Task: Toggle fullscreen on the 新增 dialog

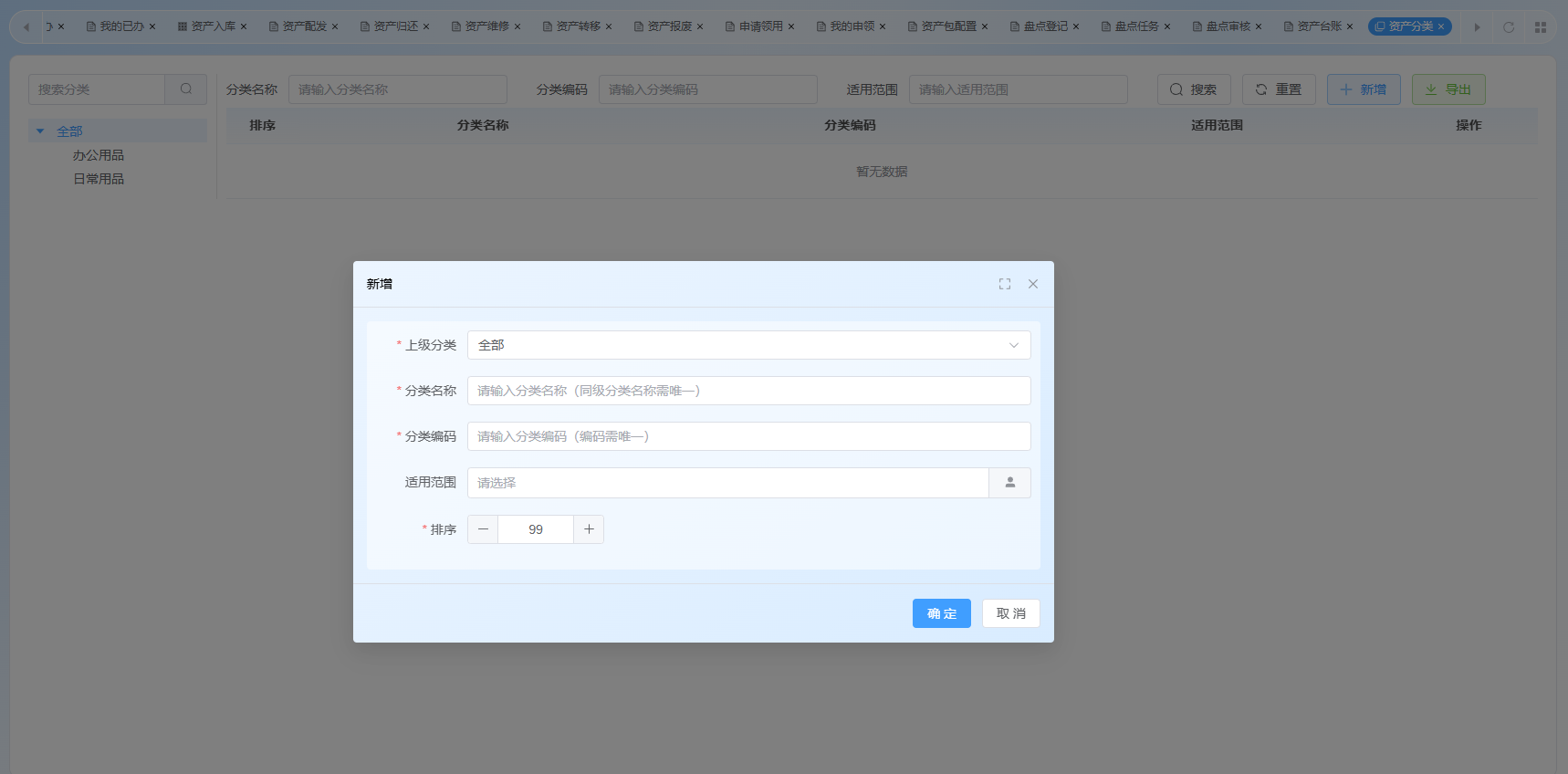Action: pos(1005,284)
